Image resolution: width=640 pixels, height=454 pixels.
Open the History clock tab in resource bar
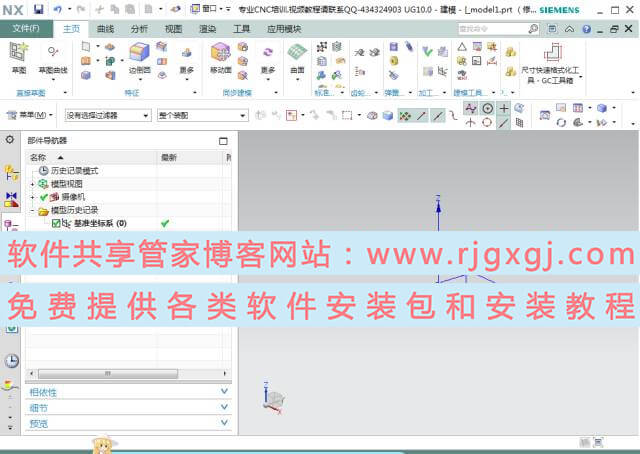coord(11,361)
